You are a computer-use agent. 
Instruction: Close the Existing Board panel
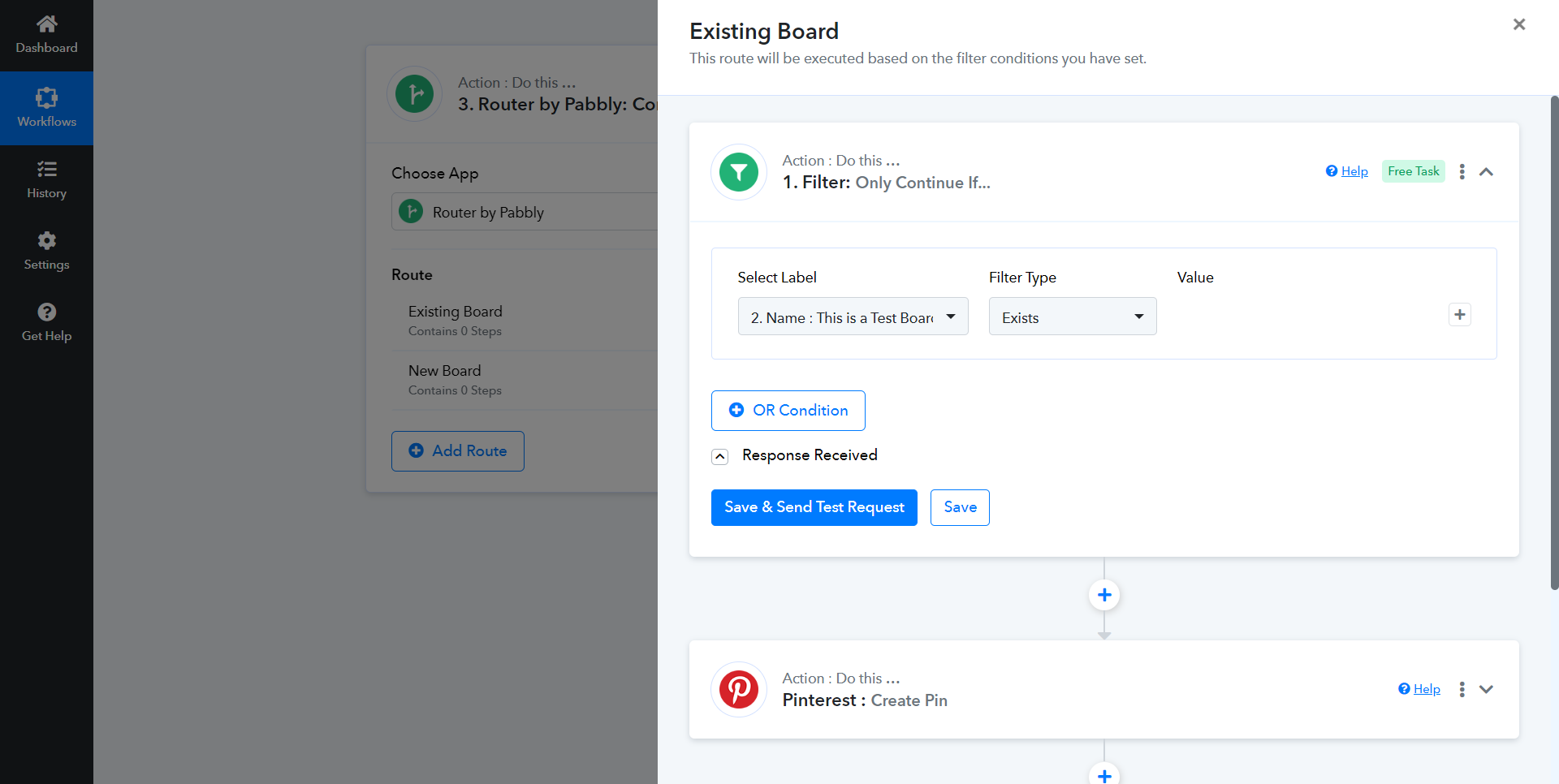point(1519,24)
